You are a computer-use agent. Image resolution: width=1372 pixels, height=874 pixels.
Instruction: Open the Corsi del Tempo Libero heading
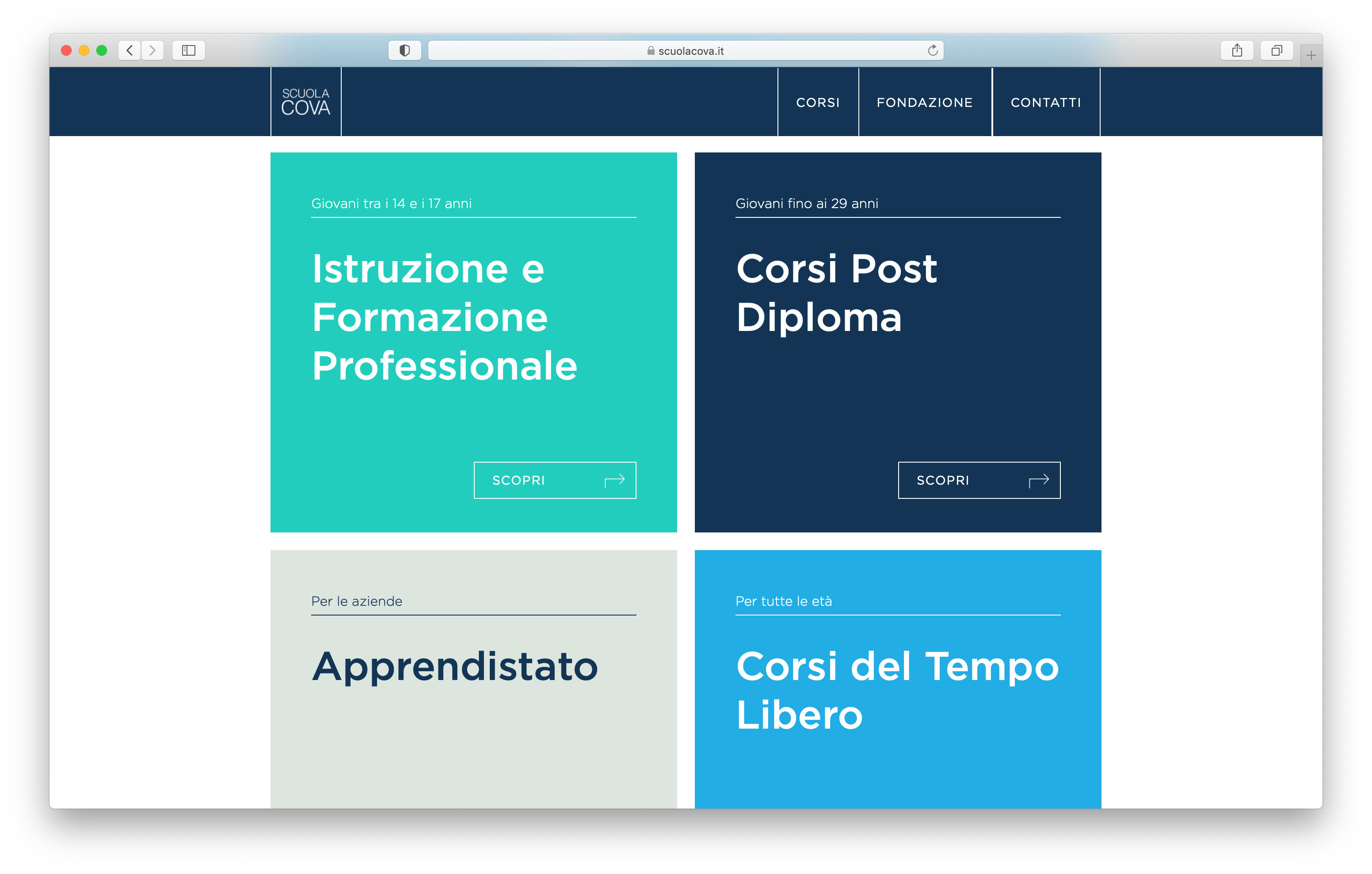pos(897,690)
